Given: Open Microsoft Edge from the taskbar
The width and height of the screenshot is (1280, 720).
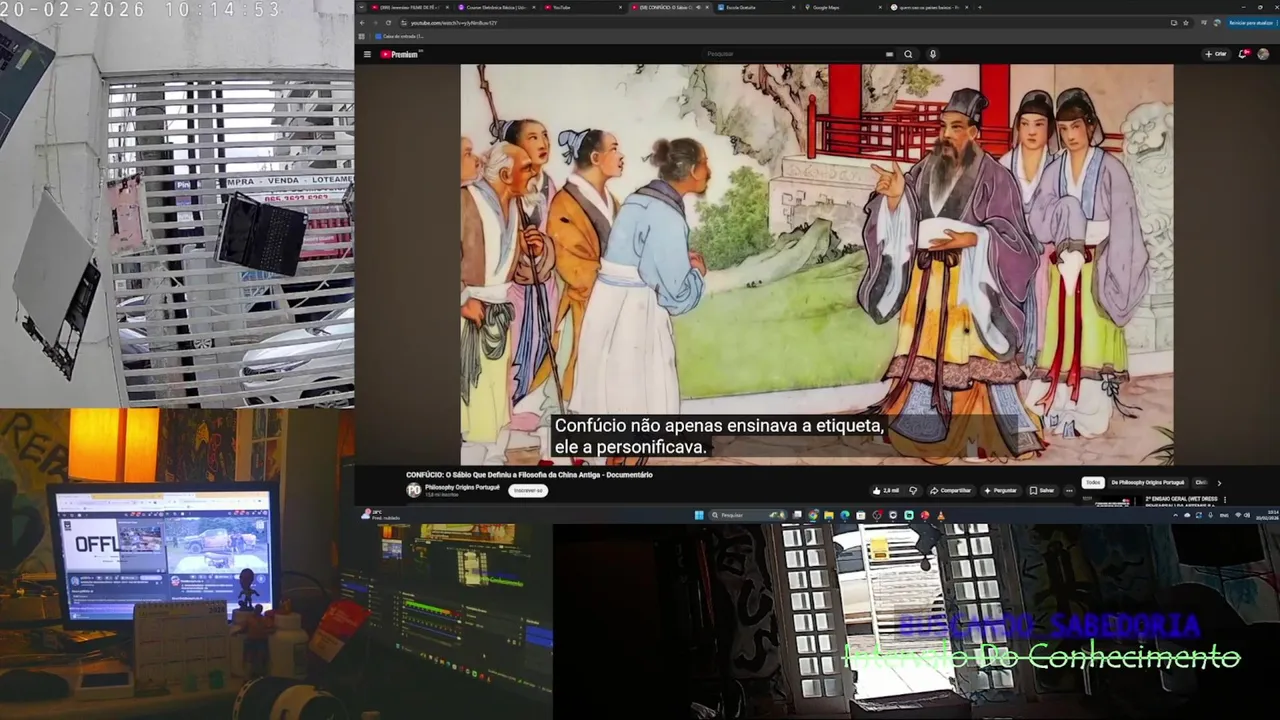Looking at the screenshot, I should click(845, 515).
